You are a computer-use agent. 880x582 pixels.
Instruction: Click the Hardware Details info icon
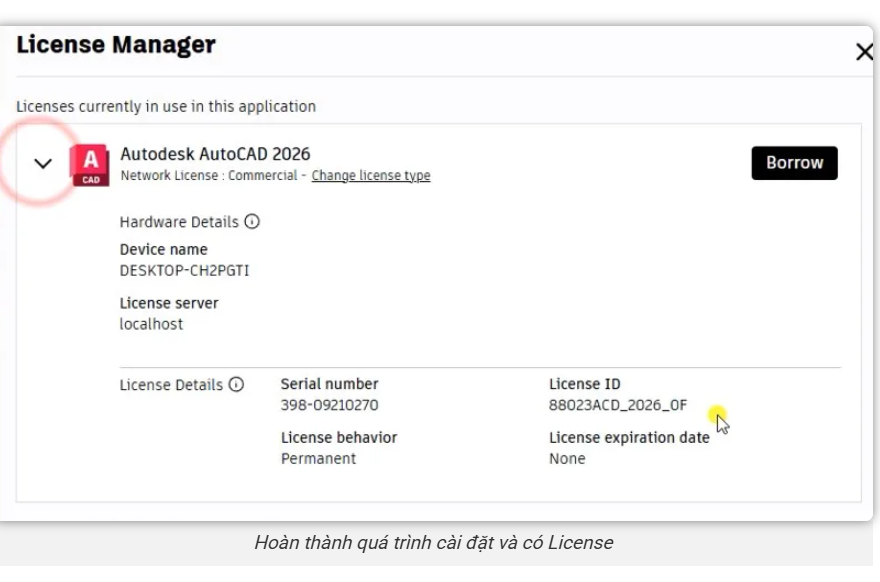252,222
